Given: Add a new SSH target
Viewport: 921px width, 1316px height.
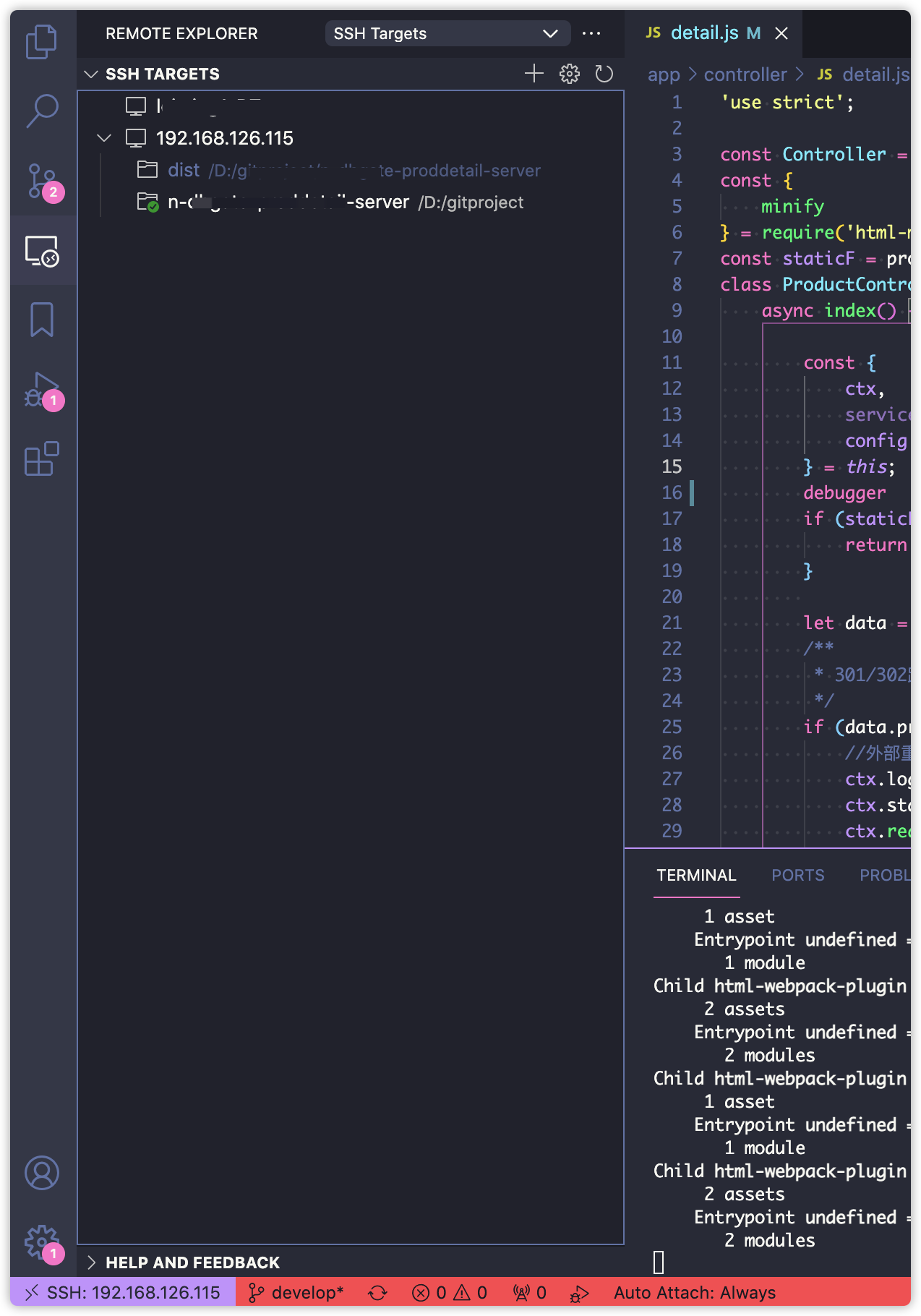Looking at the screenshot, I should (534, 73).
